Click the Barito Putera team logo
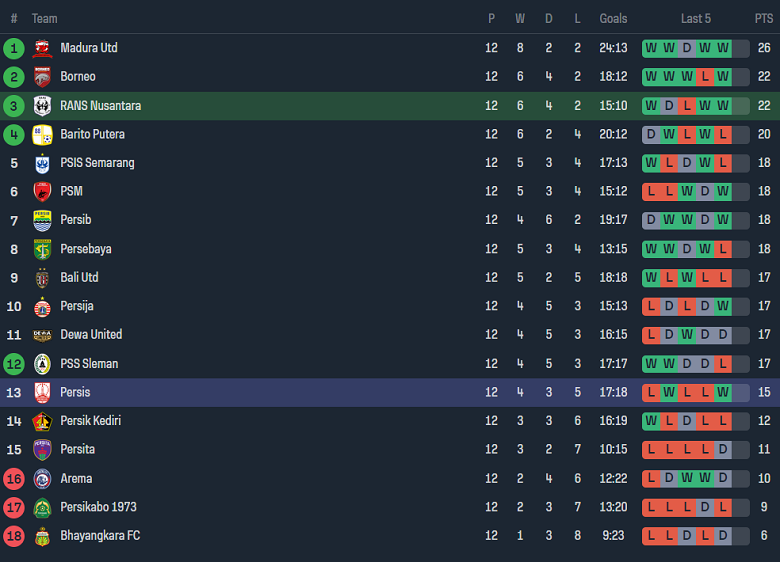The height and width of the screenshot is (562, 780). [42, 135]
